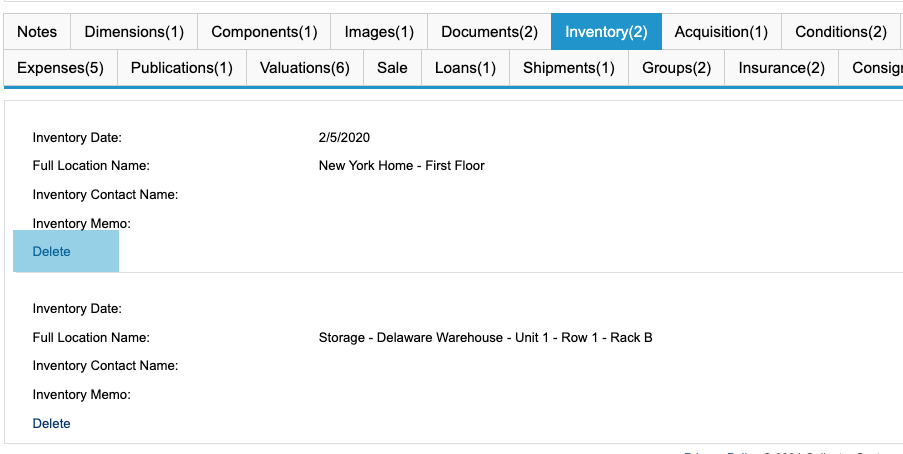Open the Images(1) tab
Screen dimensions: 903x454
[379, 32]
